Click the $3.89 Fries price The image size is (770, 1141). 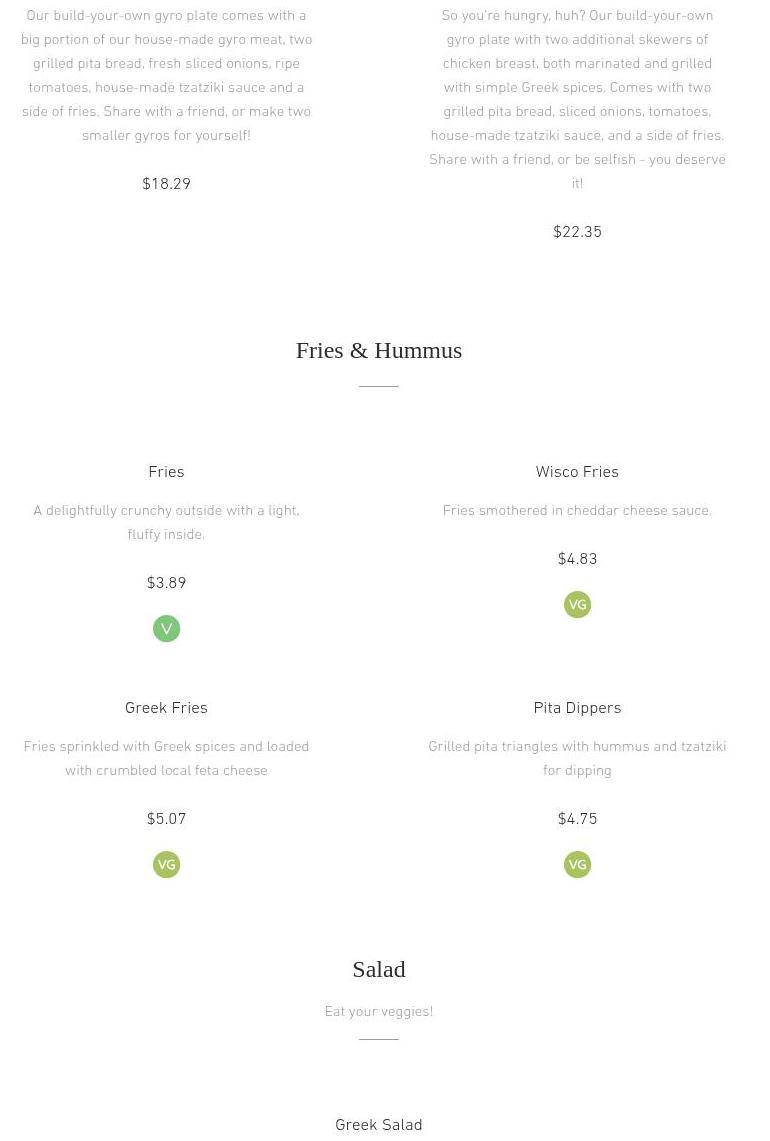(x=166, y=583)
